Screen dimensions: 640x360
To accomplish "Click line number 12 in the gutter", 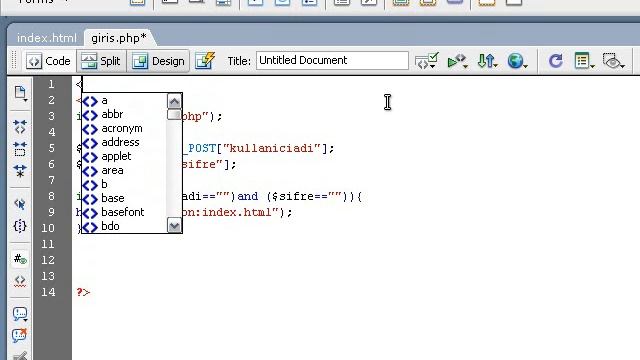I will [x=48, y=260].
